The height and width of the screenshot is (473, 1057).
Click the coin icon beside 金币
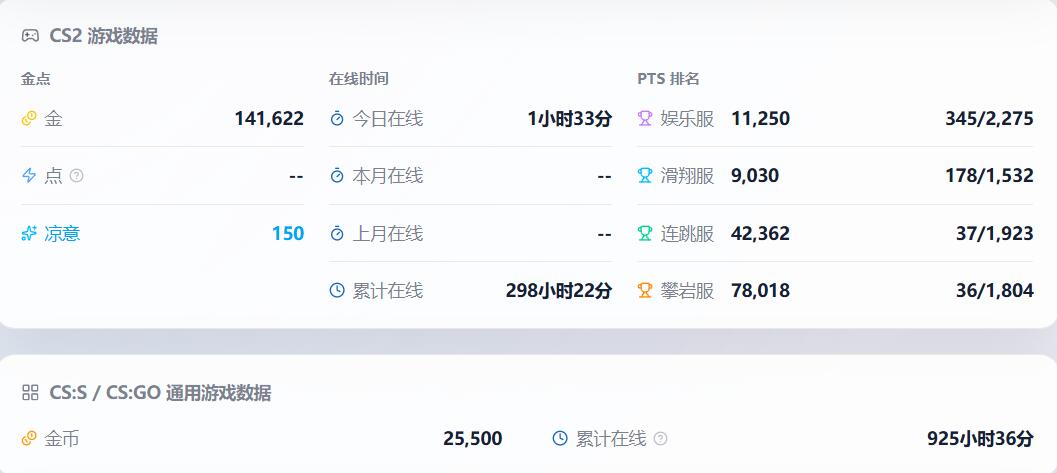[28, 439]
